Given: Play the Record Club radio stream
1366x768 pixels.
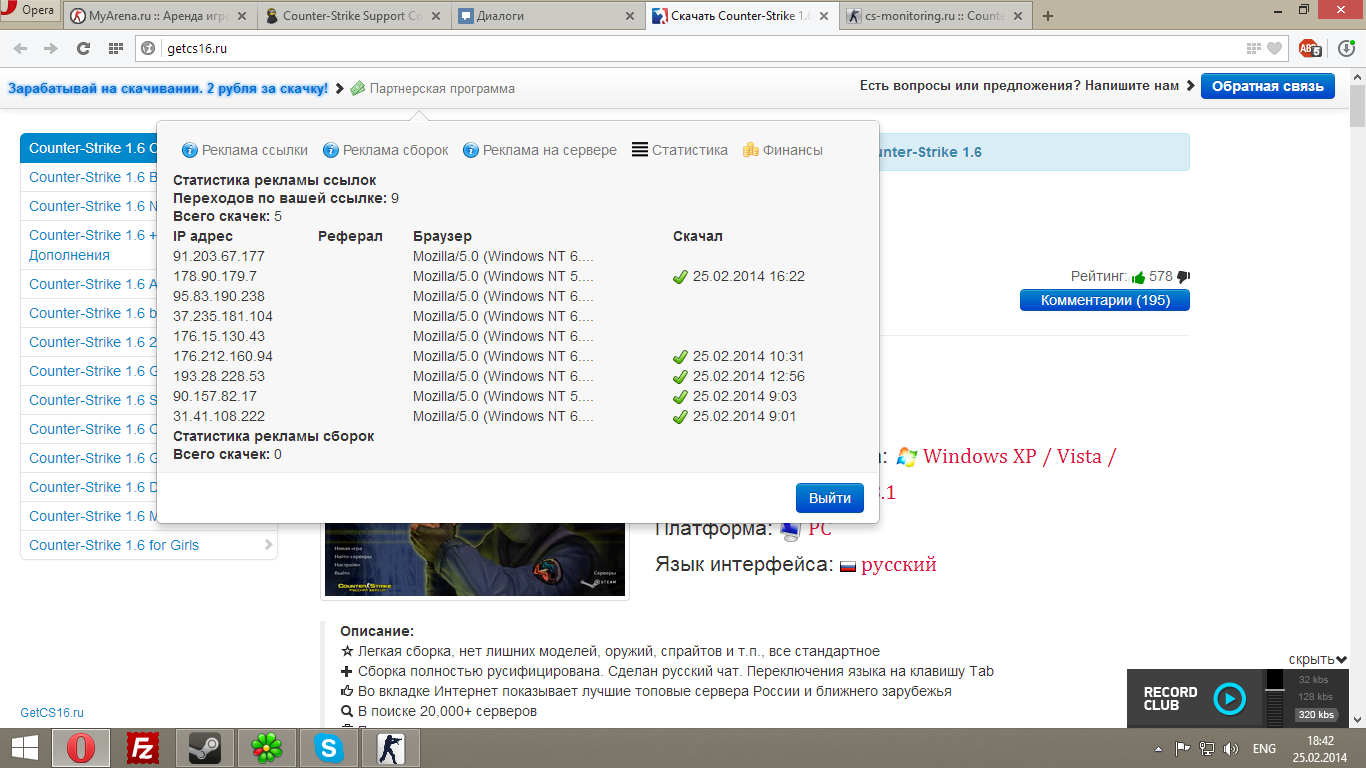Looking at the screenshot, I should pyautogui.click(x=1229, y=698).
